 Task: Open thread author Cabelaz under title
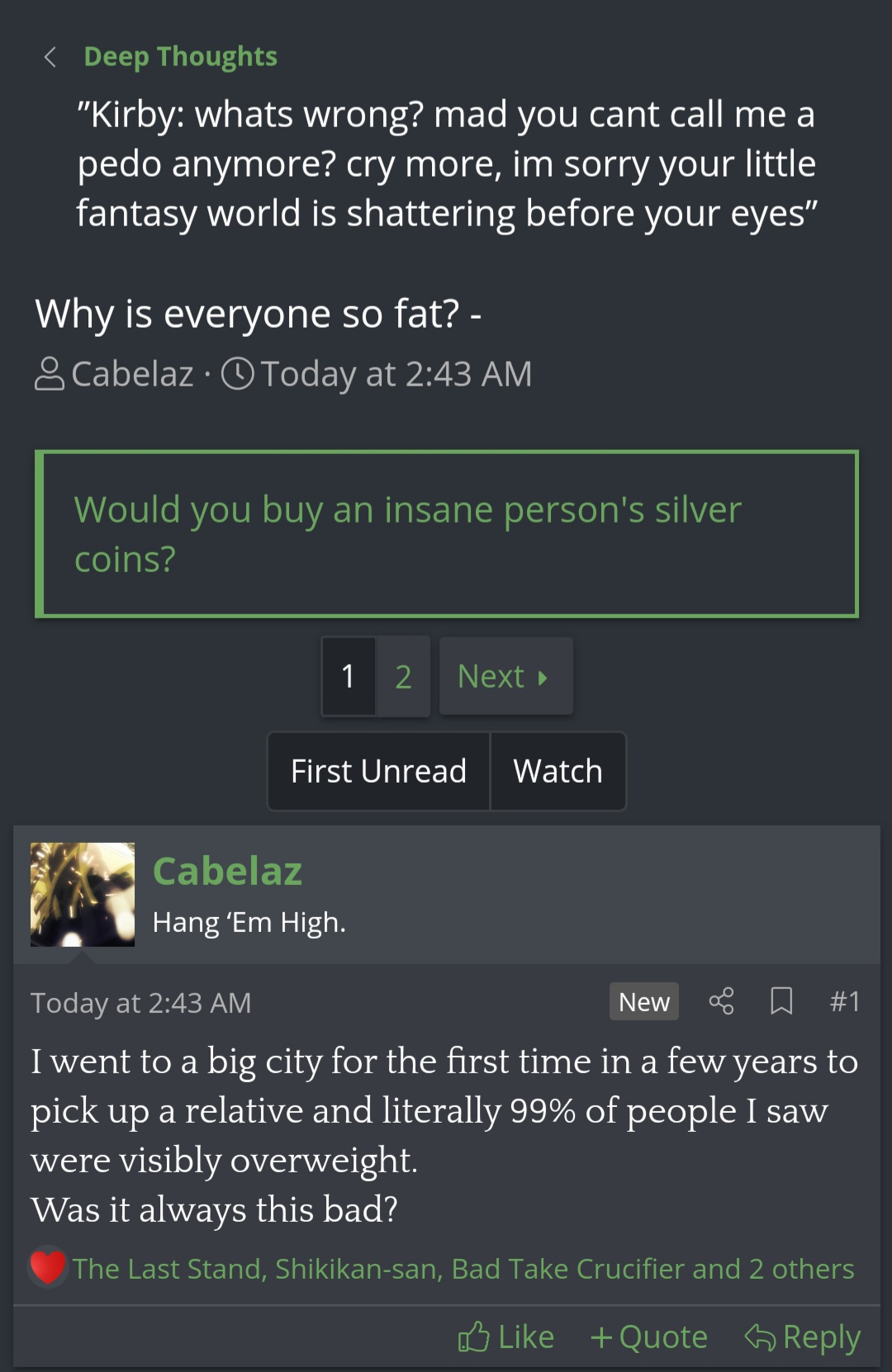[132, 374]
